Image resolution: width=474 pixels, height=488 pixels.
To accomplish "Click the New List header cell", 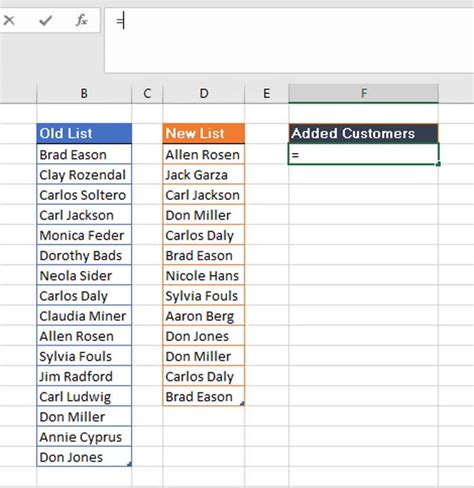I will point(204,133).
